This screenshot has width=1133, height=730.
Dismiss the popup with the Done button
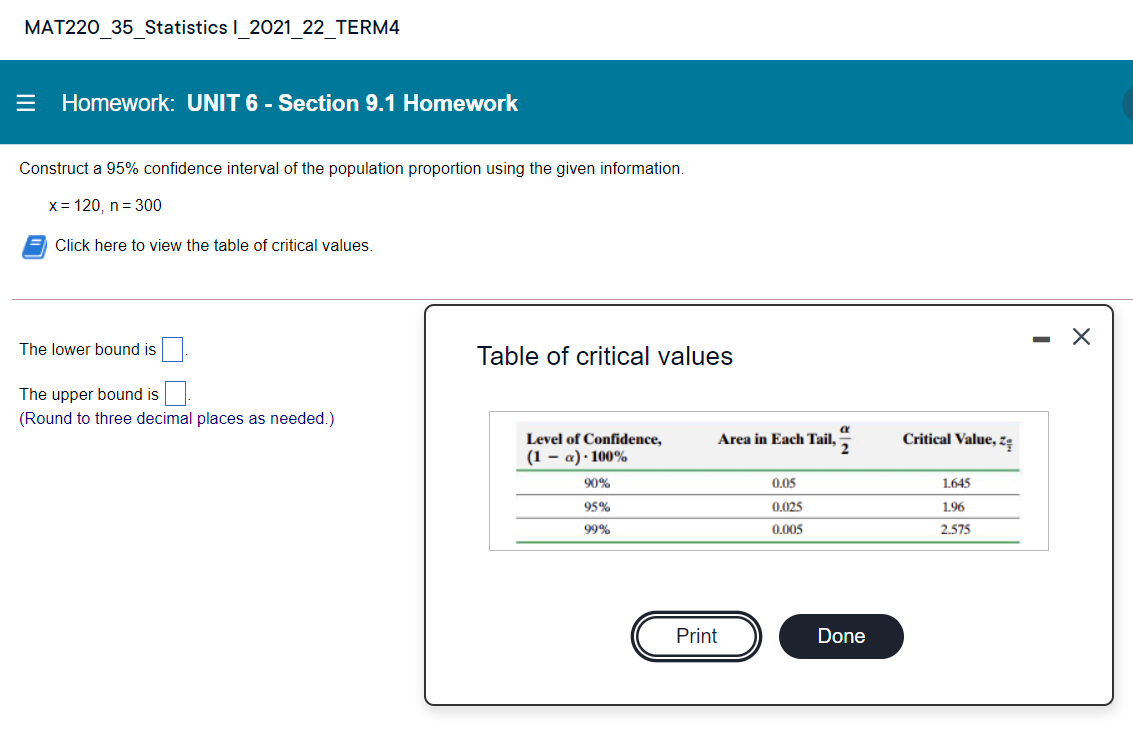(841, 636)
